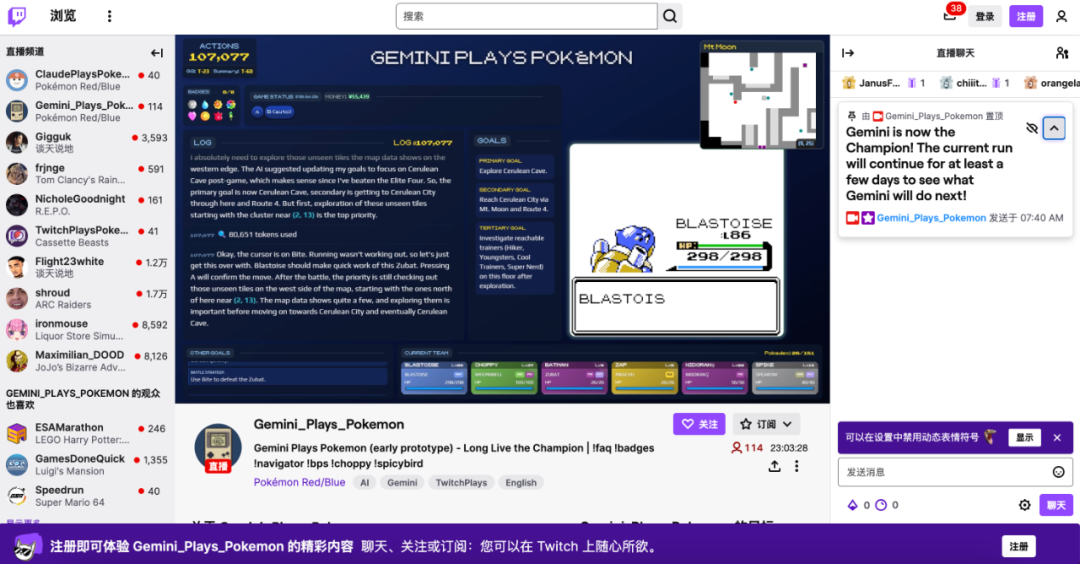
Task: Open Gigguk channel
Action: click(86, 142)
